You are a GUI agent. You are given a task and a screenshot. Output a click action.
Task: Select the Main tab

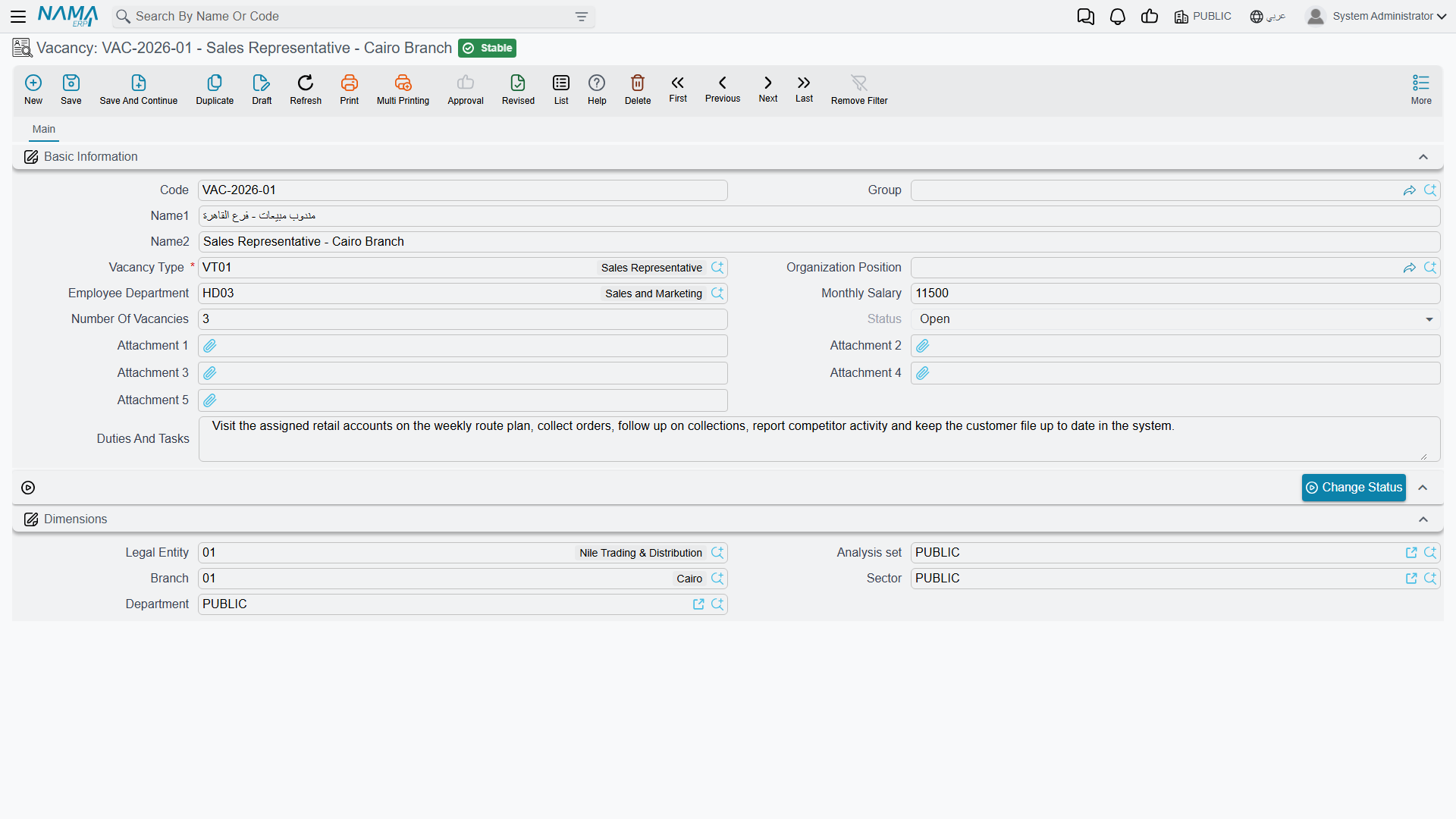(44, 130)
